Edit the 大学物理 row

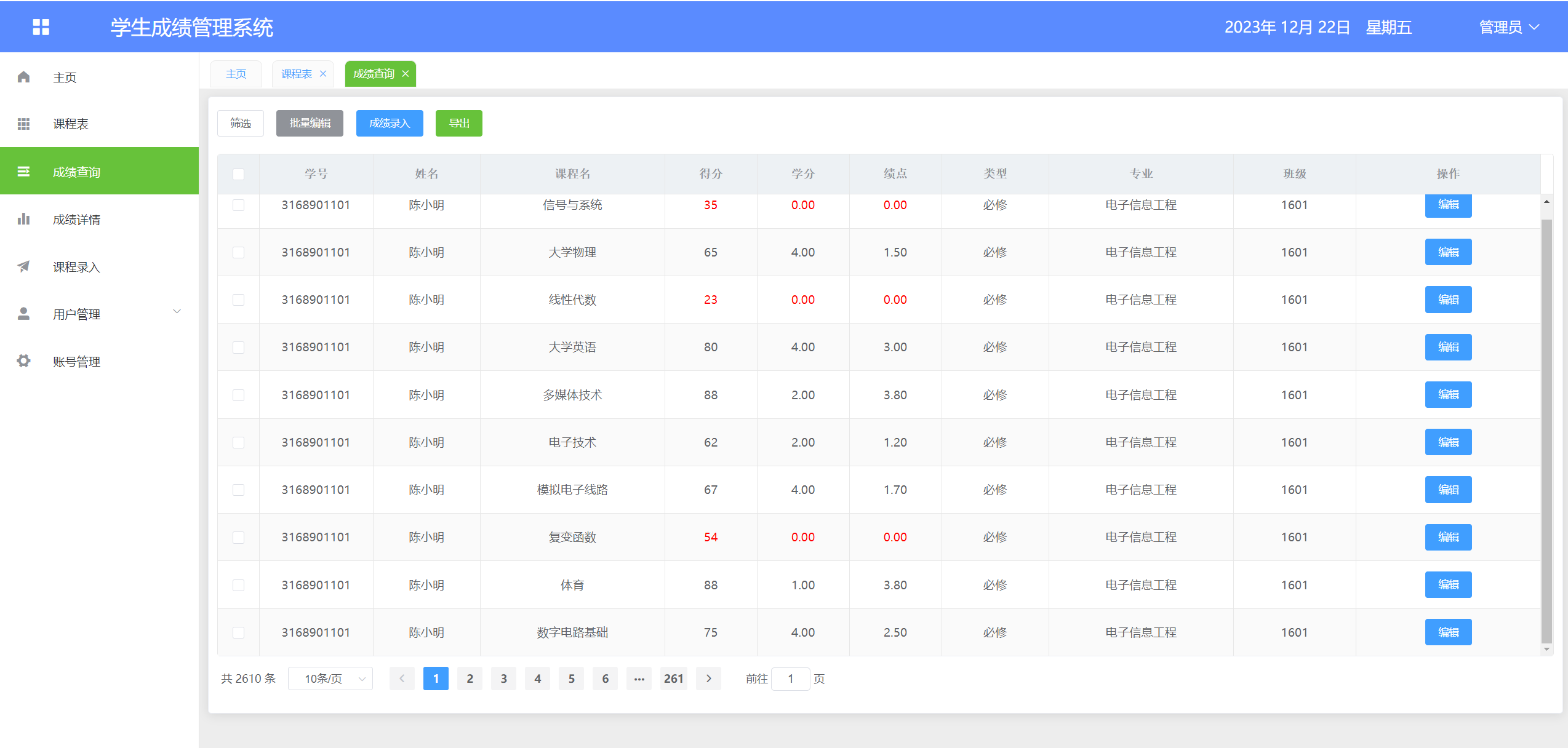[x=1448, y=252]
